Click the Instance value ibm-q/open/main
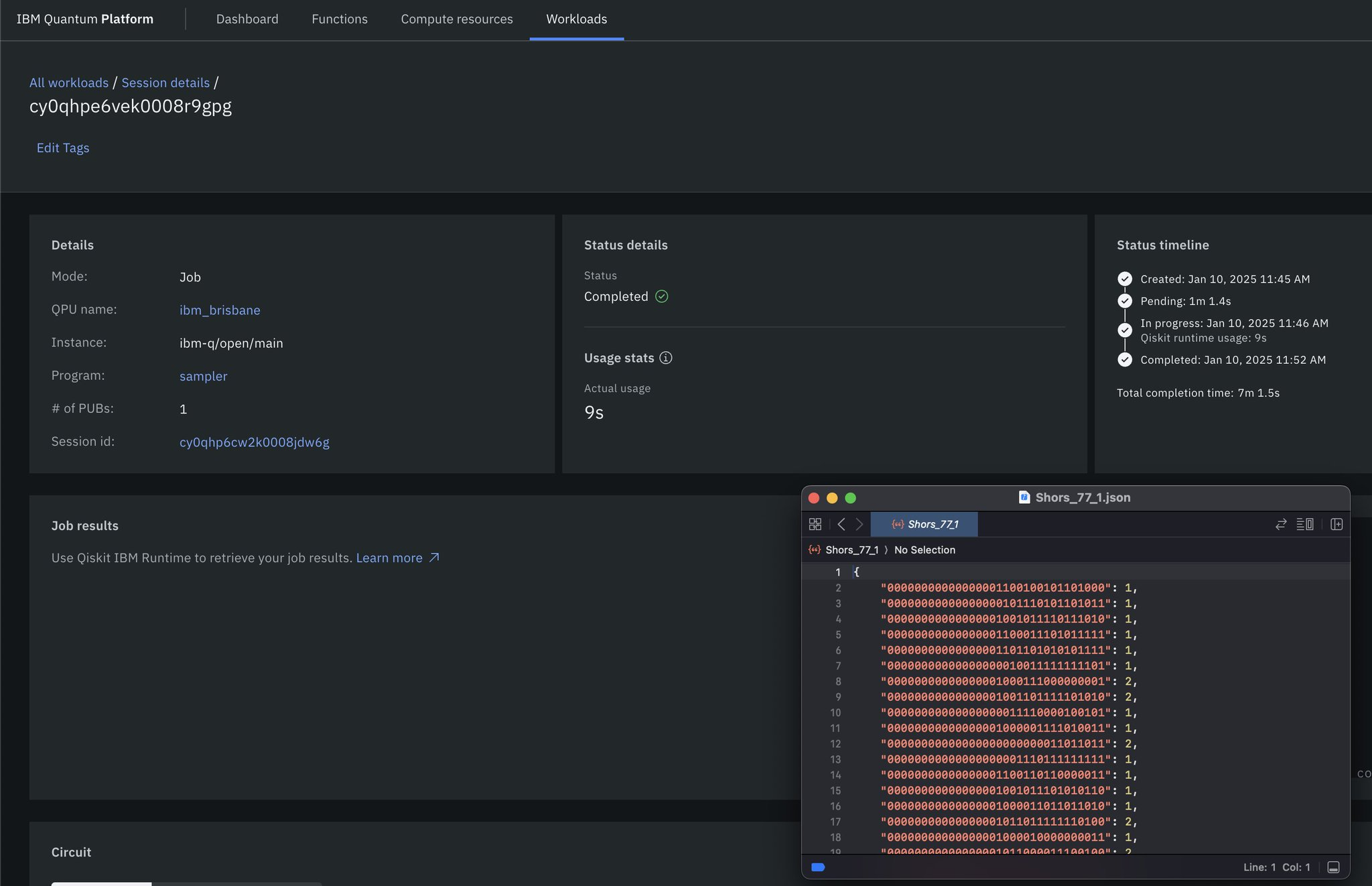Viewport: 1372px width, 886px height. coord(231,343)
